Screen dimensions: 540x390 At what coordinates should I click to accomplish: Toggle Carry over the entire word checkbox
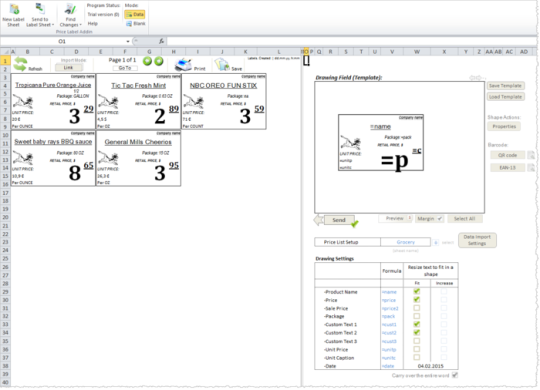(x=455, y=375)
